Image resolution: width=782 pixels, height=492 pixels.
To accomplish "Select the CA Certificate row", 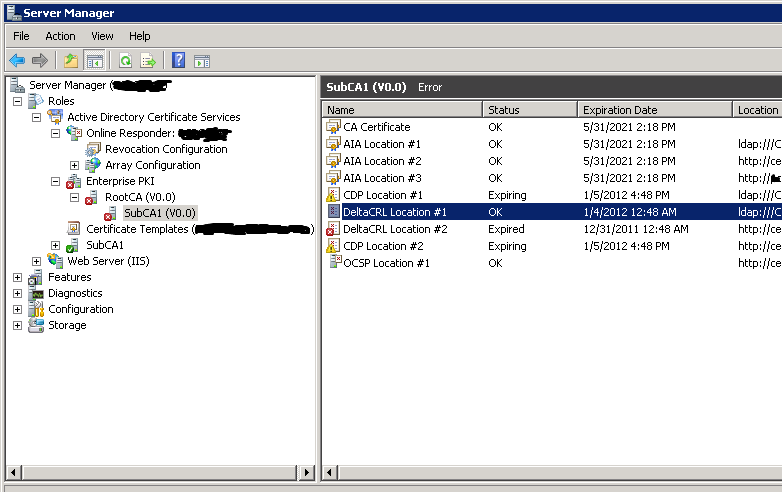I will click(552, 127).
